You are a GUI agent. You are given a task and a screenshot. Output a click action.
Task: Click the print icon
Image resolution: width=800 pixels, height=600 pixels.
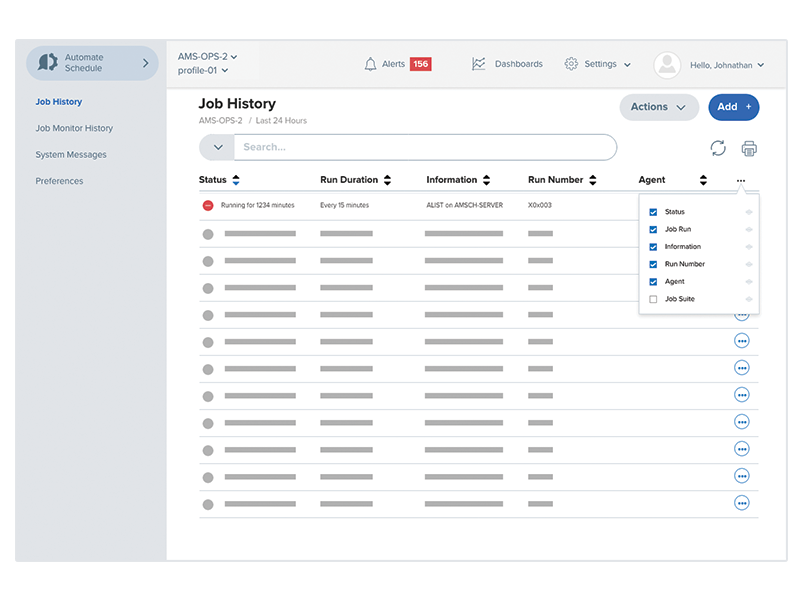[x=749, y=148]
